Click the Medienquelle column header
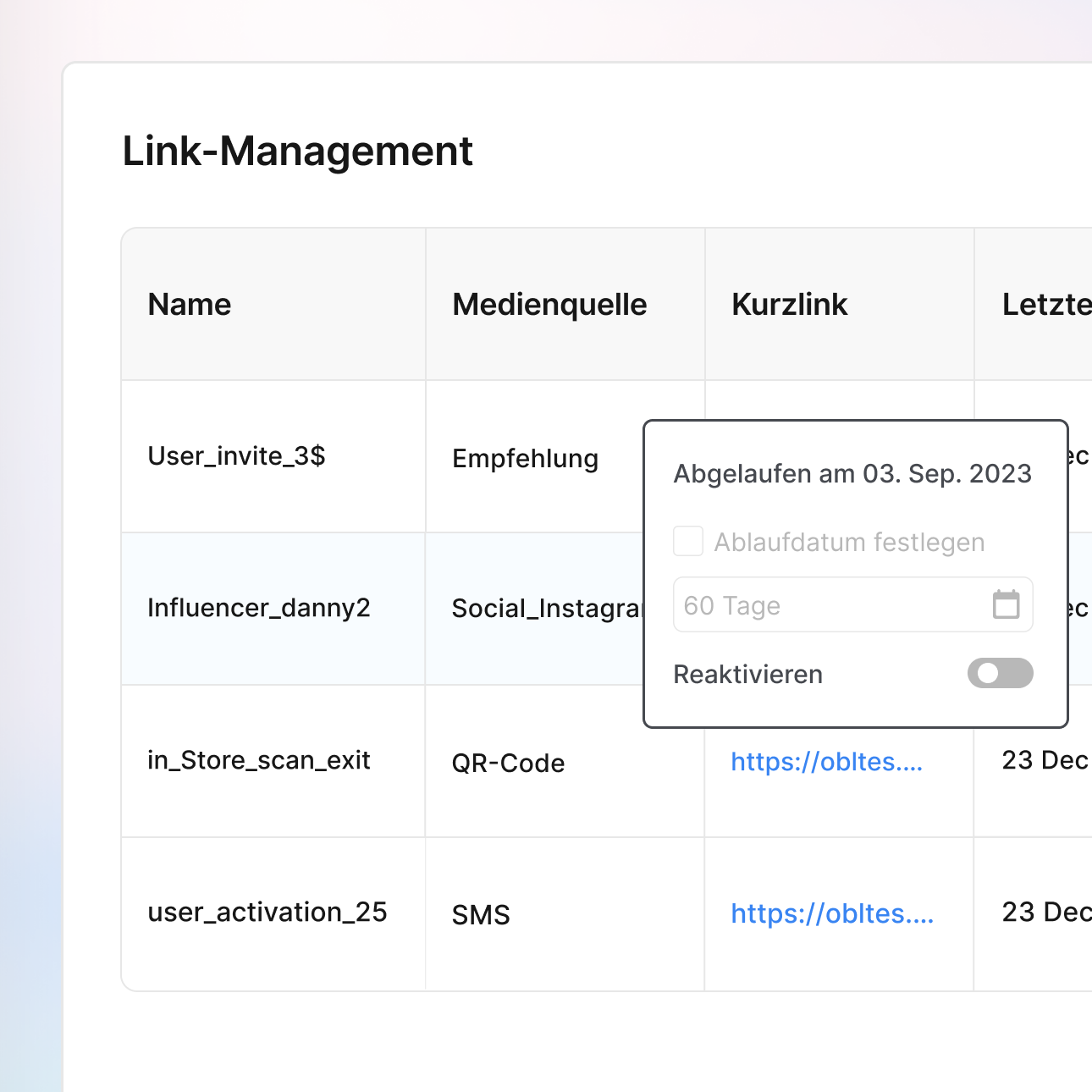 pyautogui.click(x=549, y=305)
